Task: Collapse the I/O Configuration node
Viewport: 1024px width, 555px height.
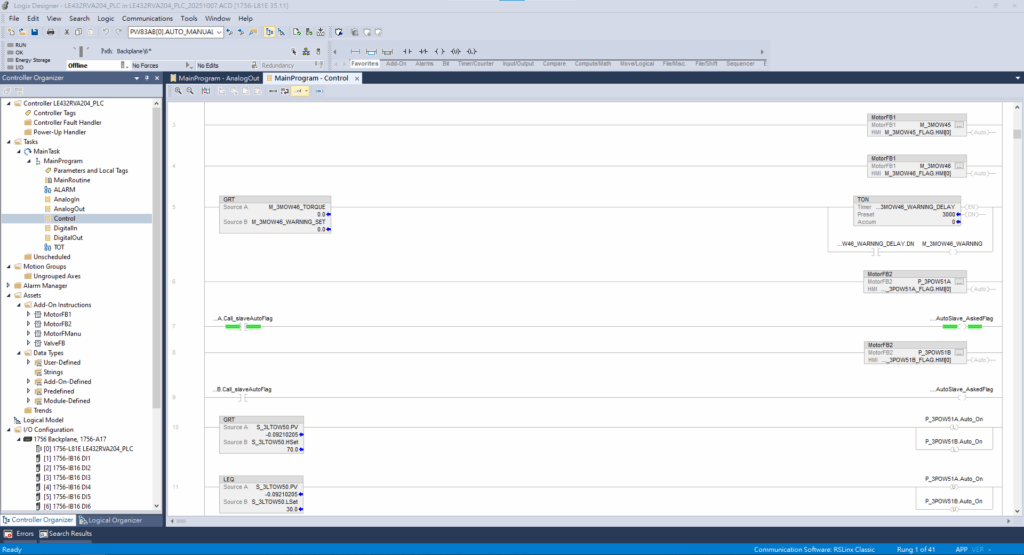Action: [x=9, y=430]
